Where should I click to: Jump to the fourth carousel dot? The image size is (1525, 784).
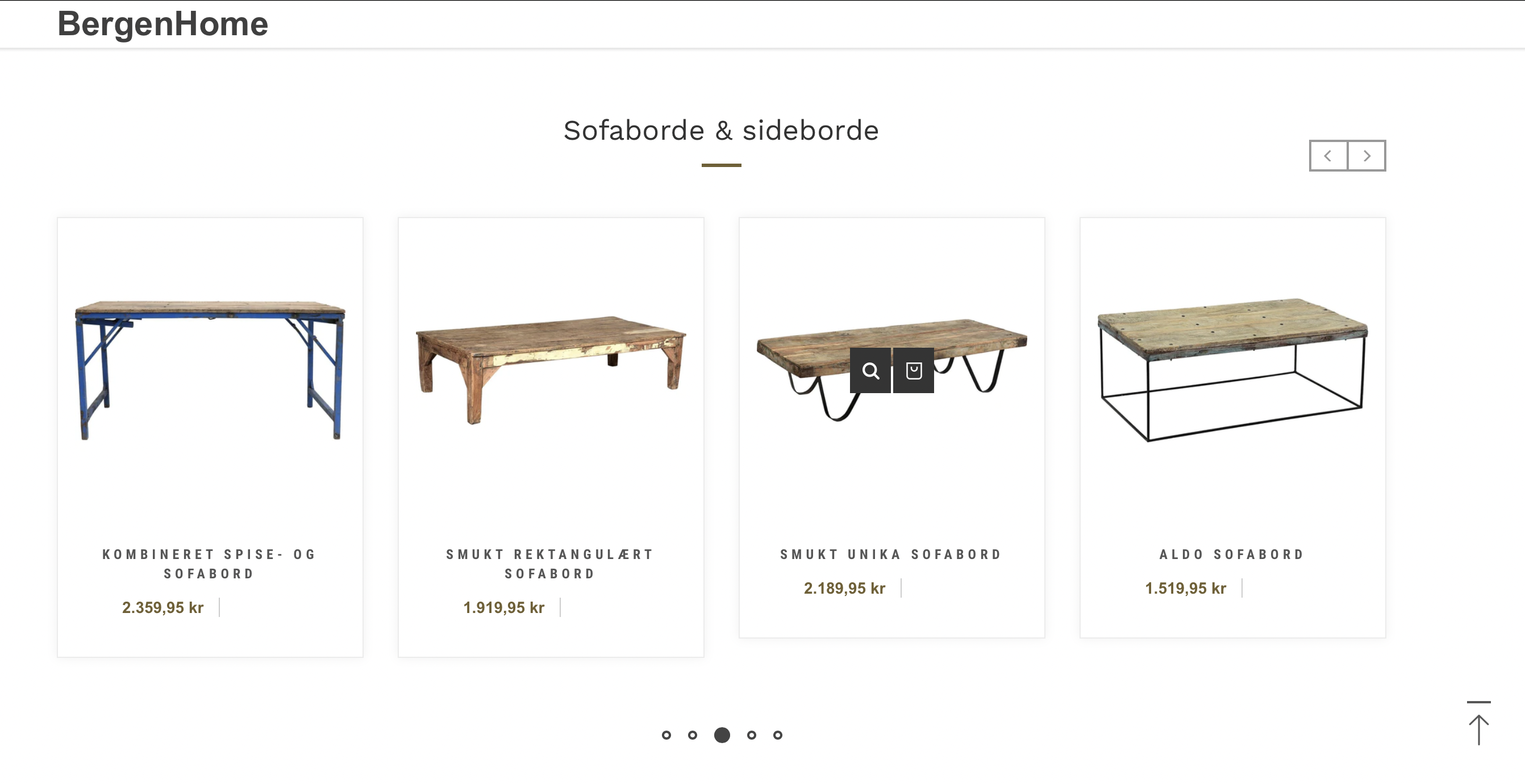tap(751, 735)
